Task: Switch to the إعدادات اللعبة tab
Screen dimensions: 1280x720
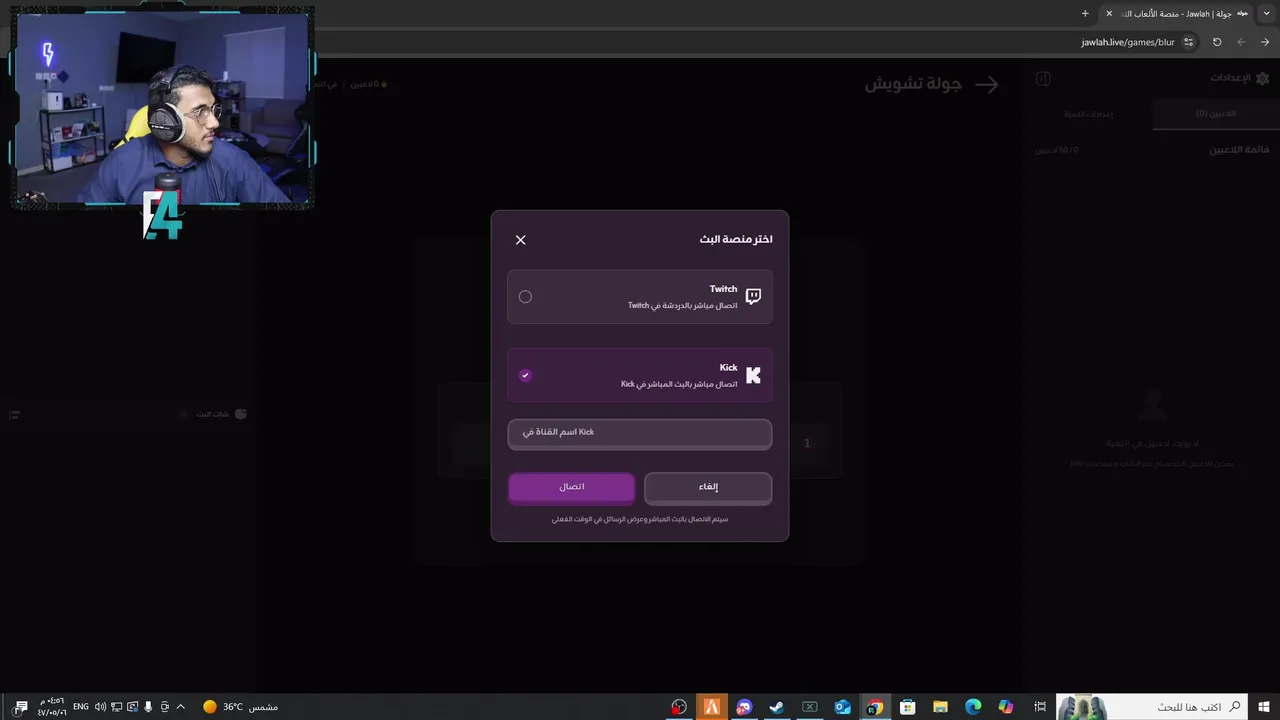Action: pos(1089,114)
